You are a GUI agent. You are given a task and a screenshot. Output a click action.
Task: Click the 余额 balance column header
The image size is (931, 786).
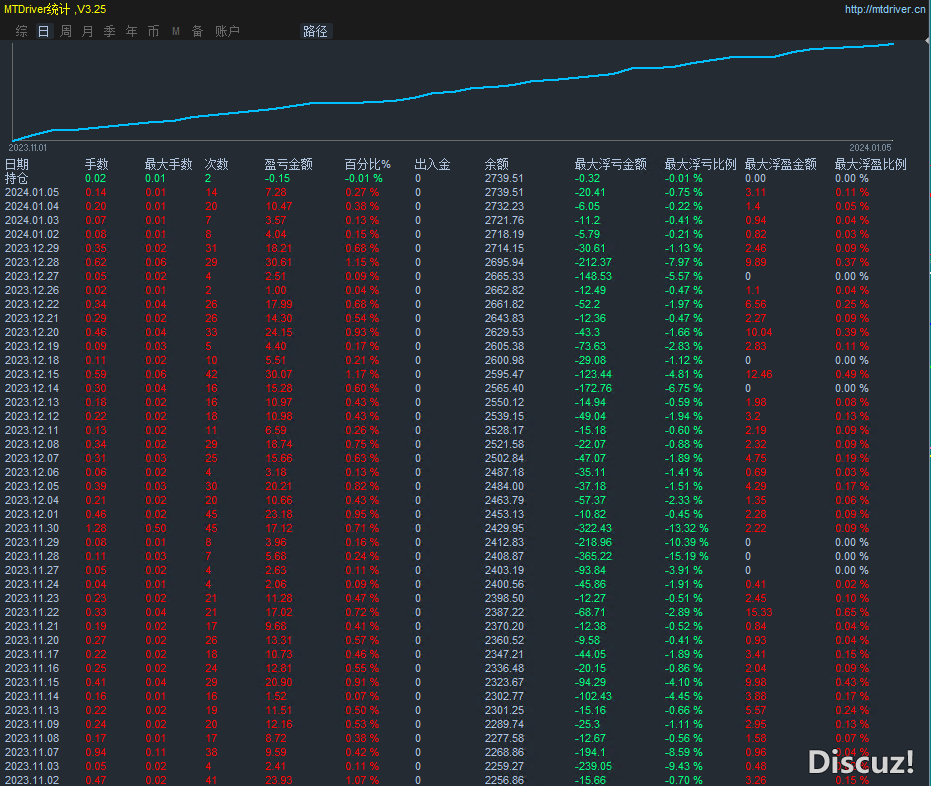tap(497, 164)
